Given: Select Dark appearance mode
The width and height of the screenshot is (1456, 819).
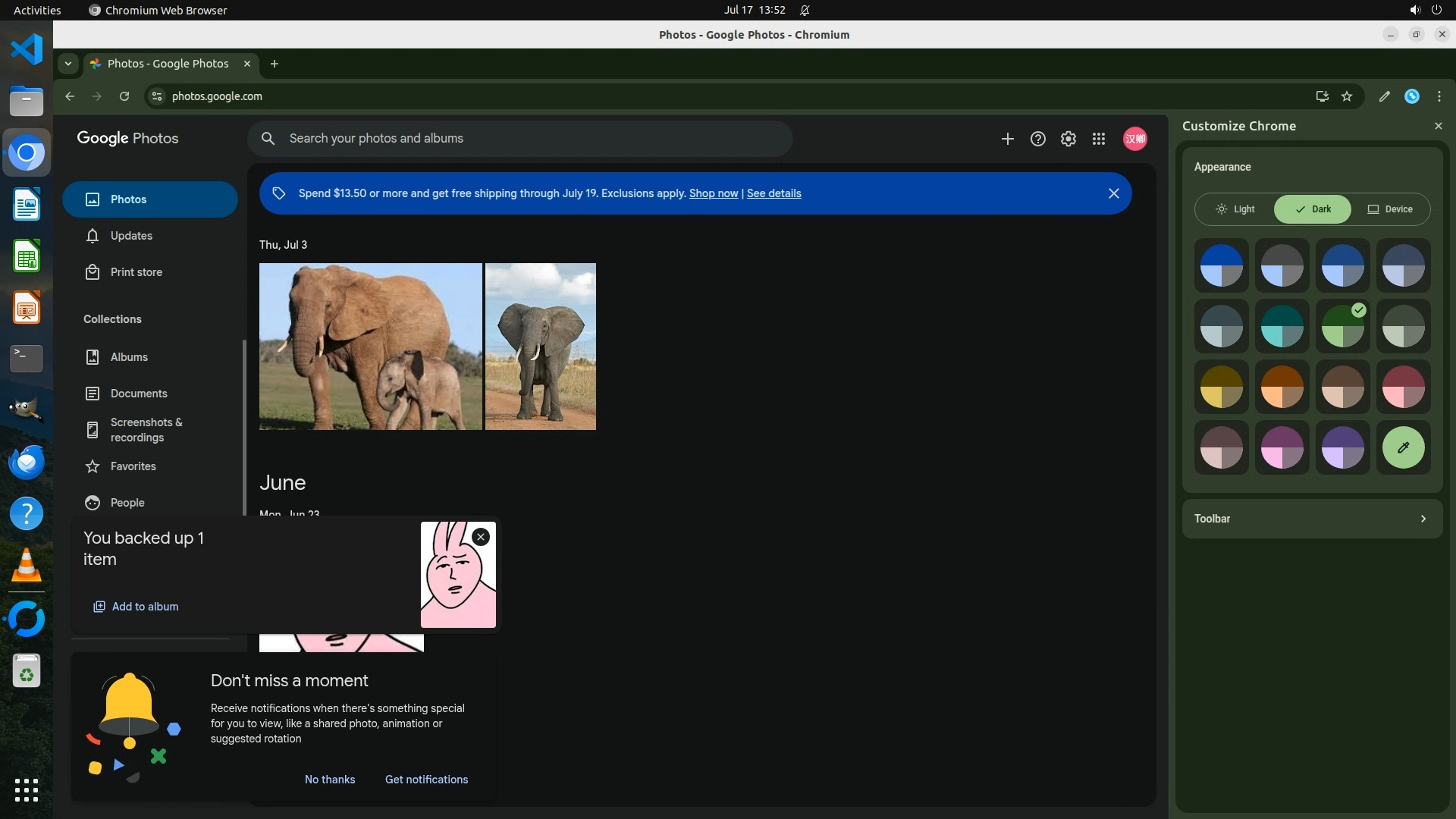Looking at the screenshot, I should [x=1313, y=209].
